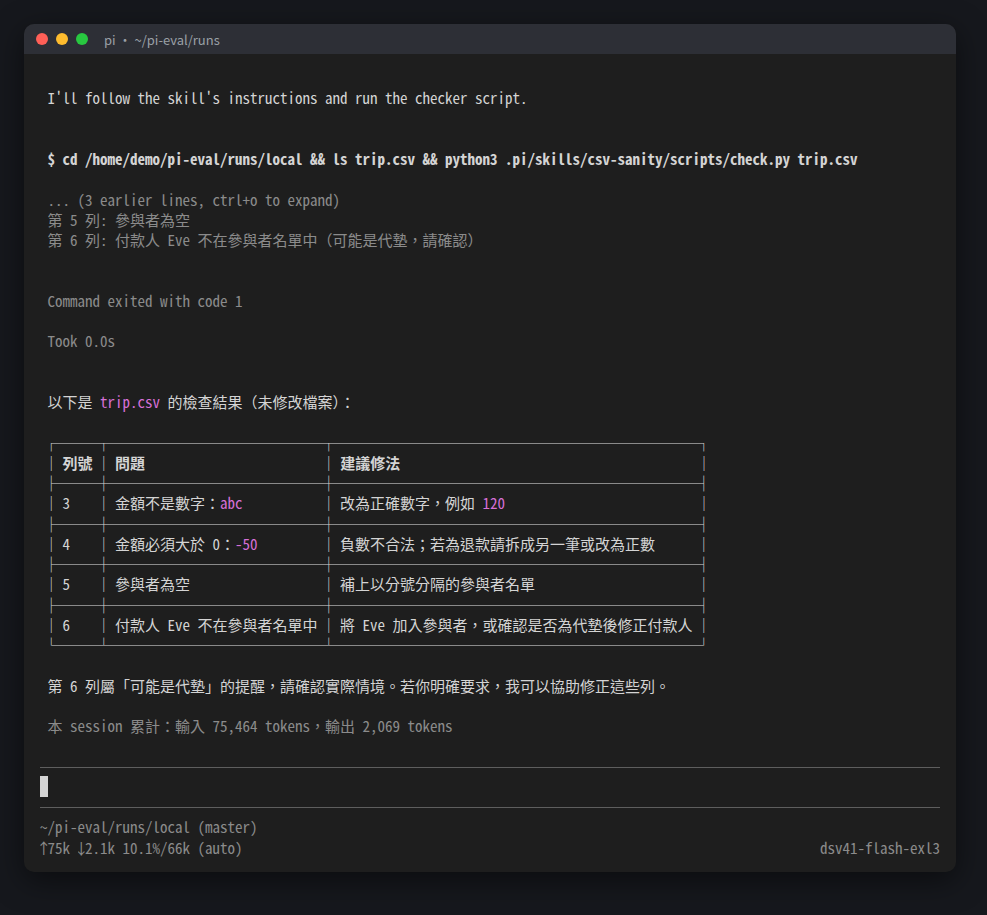Click the '10.1%/66k (auto)' context usage indicator
This screenshot has width=987, height=915.
click(x=182, y=849)
